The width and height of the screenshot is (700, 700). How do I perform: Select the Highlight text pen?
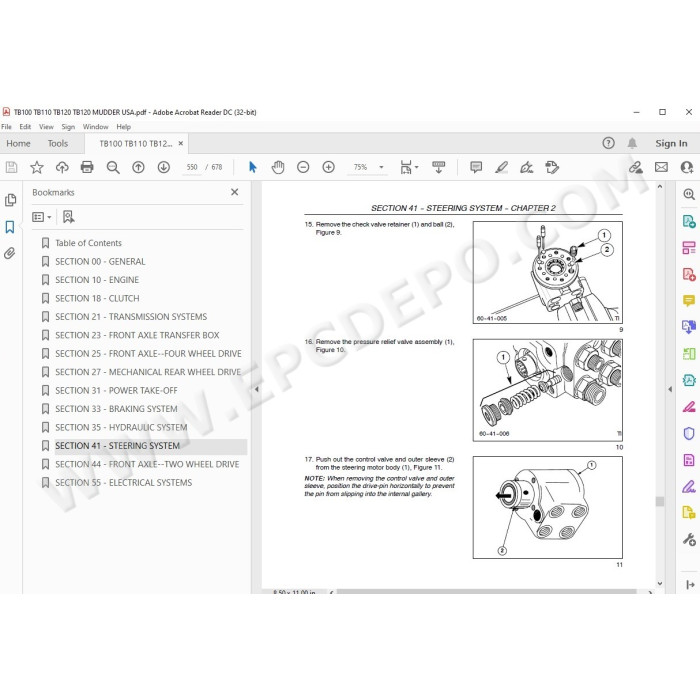pyautogui.click(x=501, y=167)
